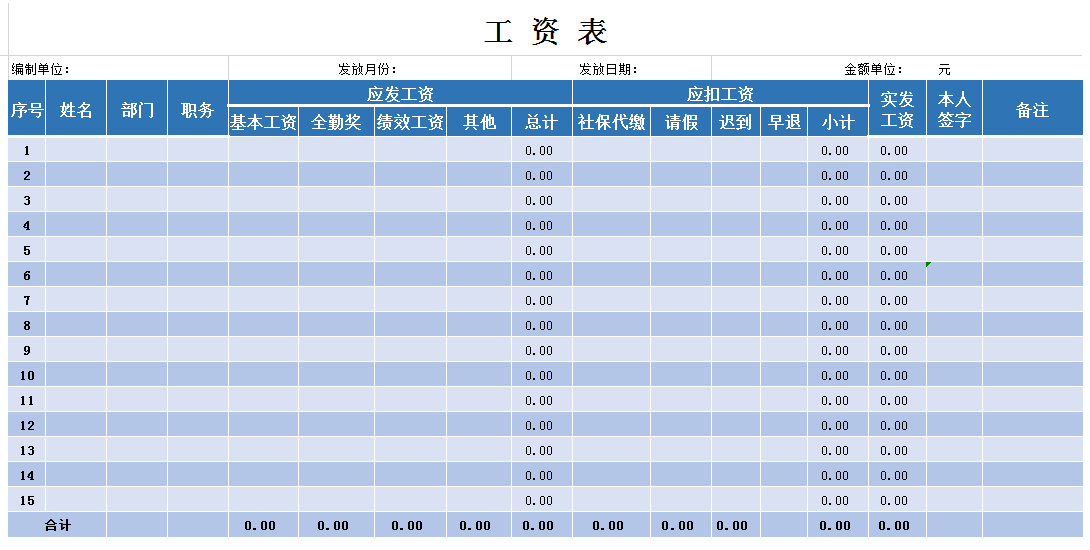Screen dimensions: 1090x550
Task: Select the 职务 column header
Action: point(198,108)
